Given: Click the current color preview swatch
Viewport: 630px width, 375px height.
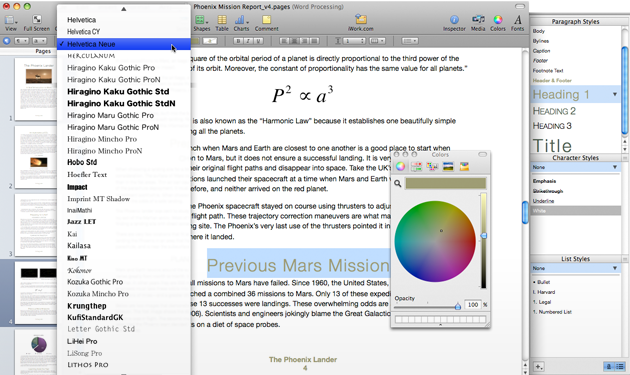Looking at the screenshot, I should click(x=446, y=183).
